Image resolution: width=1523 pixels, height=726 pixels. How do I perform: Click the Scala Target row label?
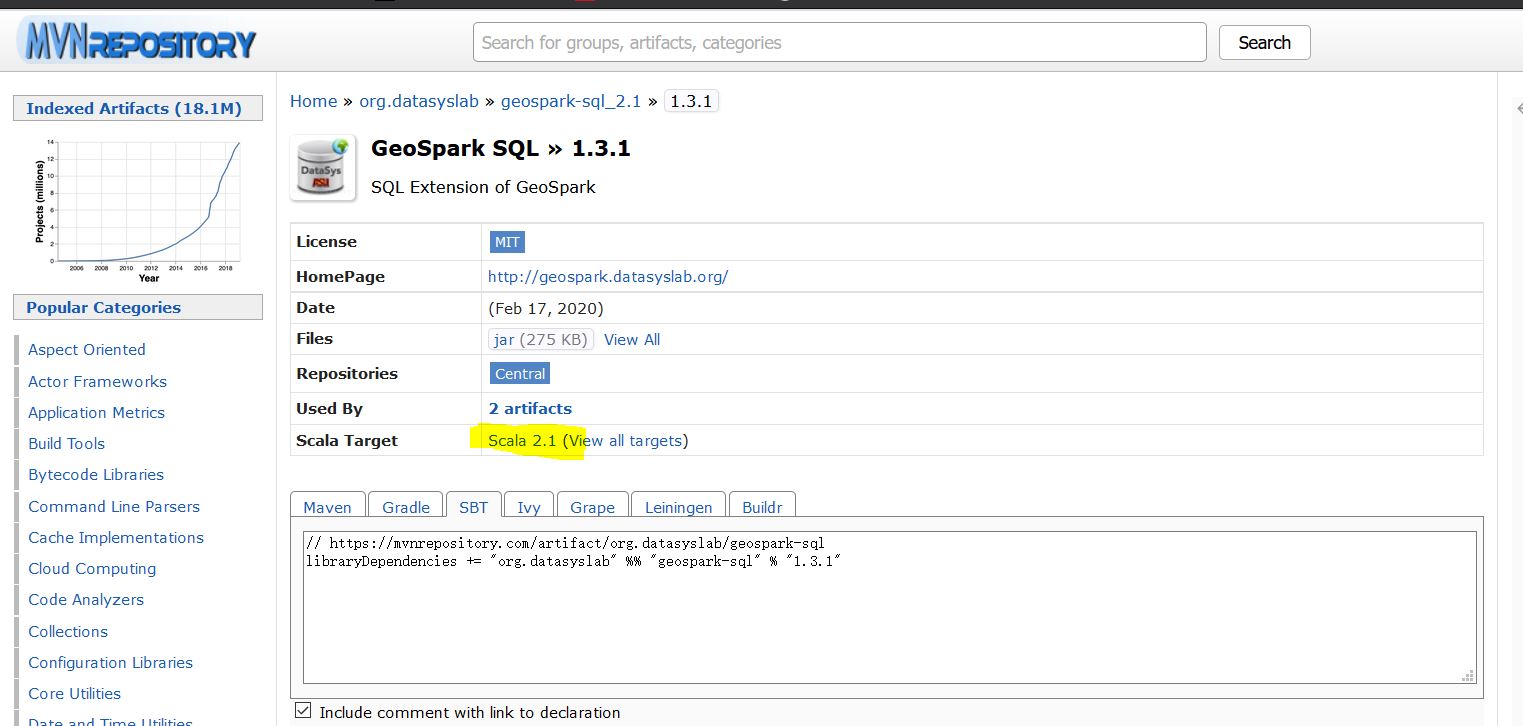(x=346, y=440)
